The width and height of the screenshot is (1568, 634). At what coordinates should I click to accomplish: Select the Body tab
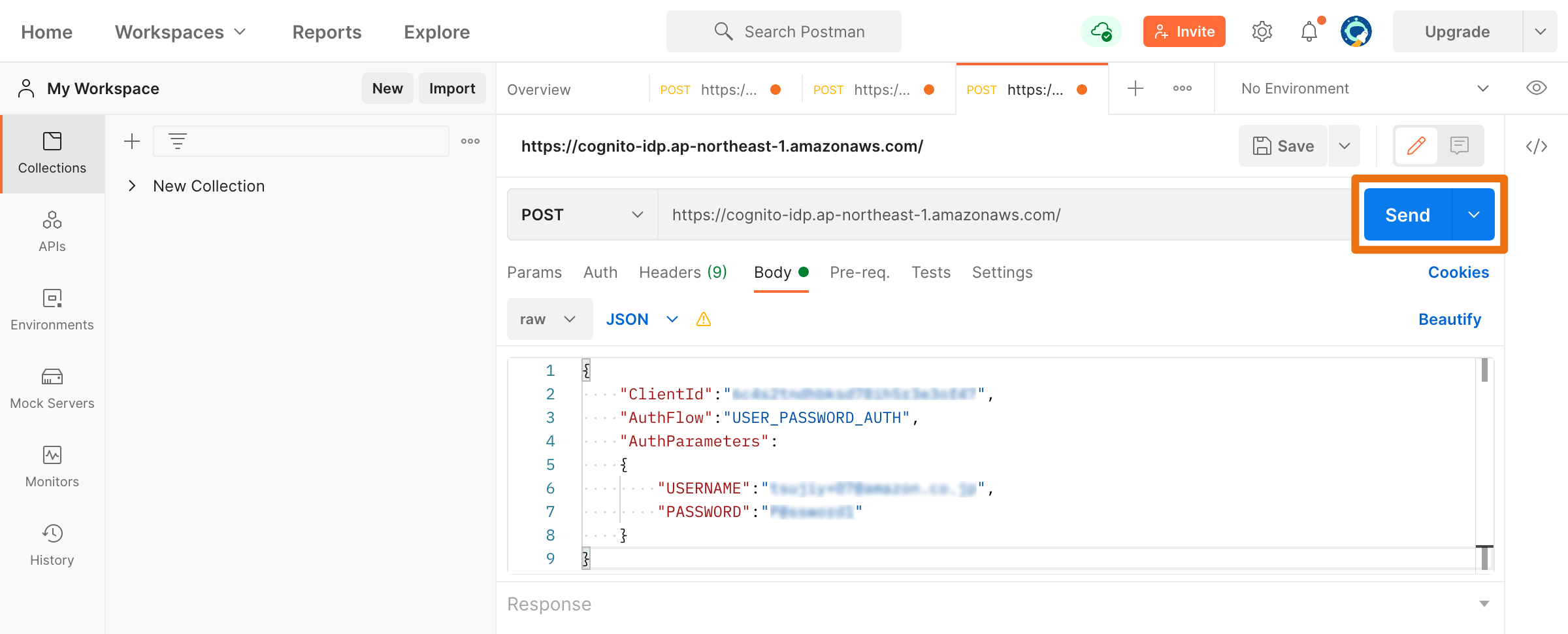tap(781, 272)
